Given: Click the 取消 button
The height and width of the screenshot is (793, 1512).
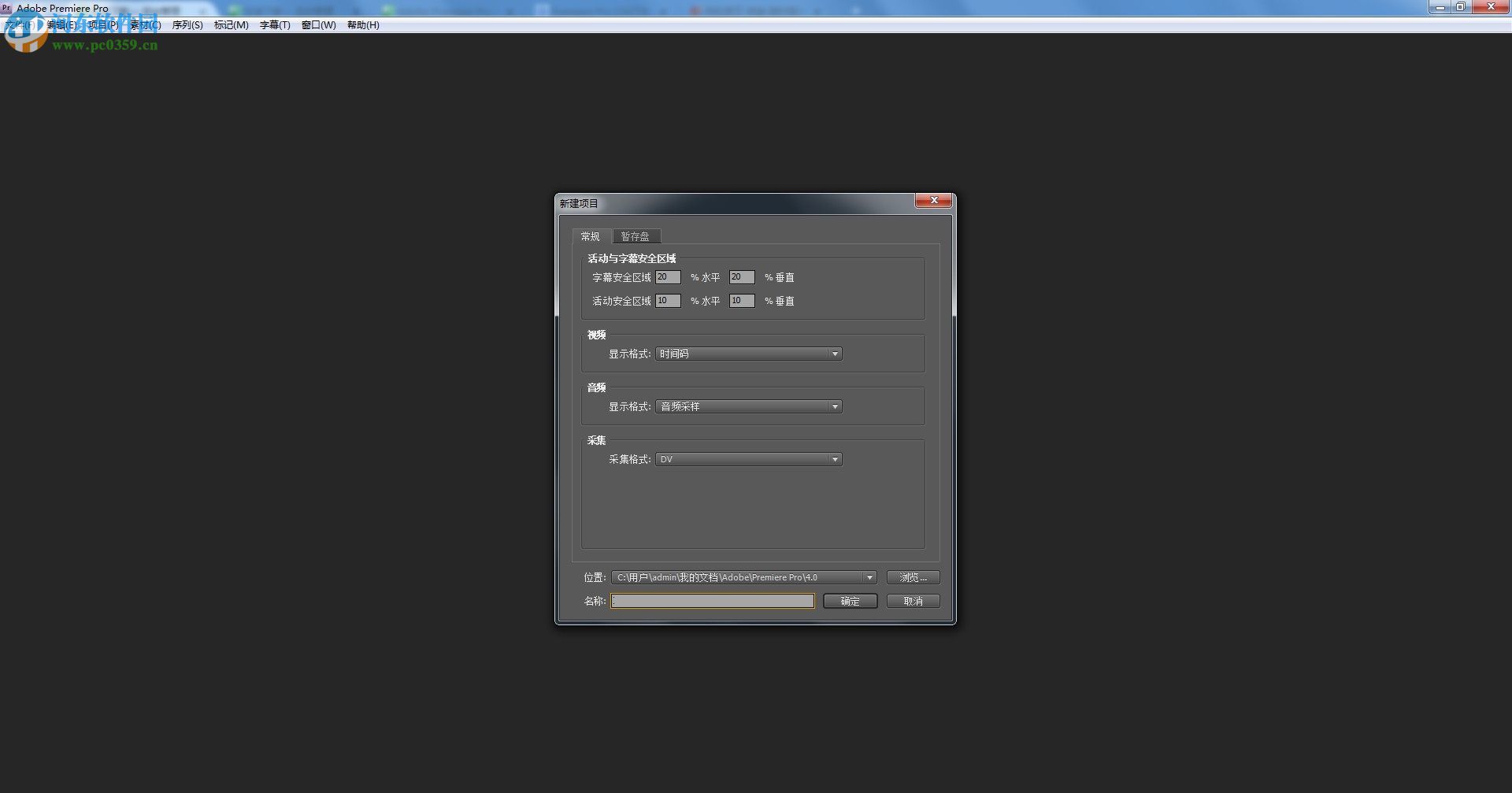Looking at the screenshot, I should (x=912, y=601).
